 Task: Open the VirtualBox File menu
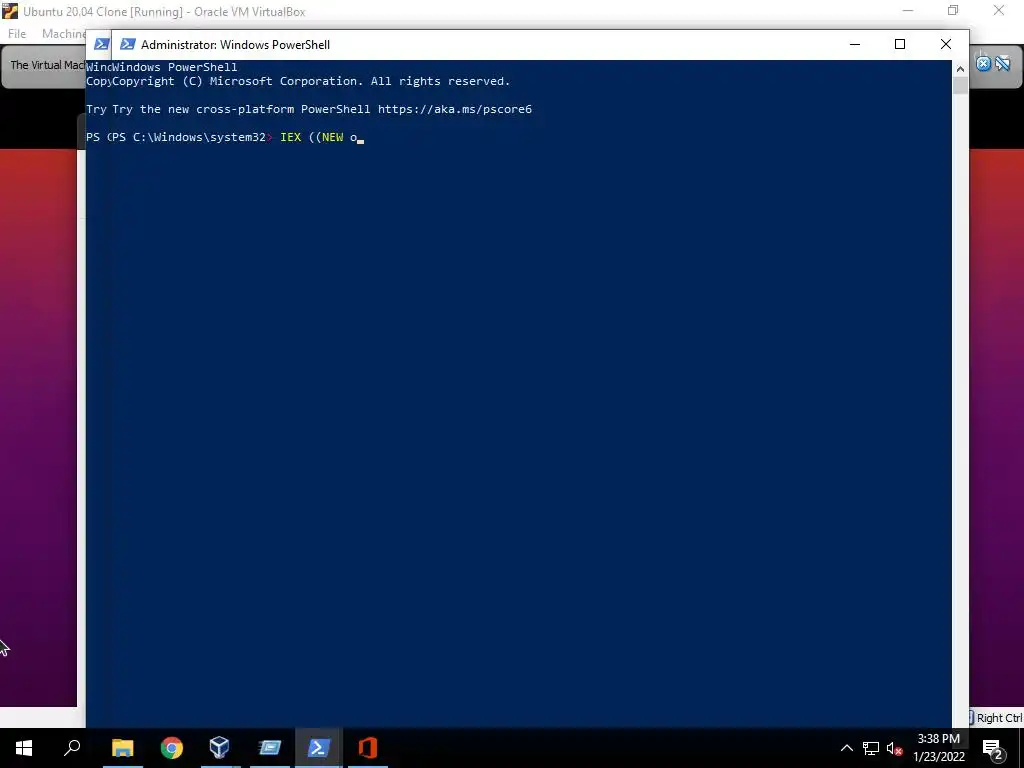point(17,33)
